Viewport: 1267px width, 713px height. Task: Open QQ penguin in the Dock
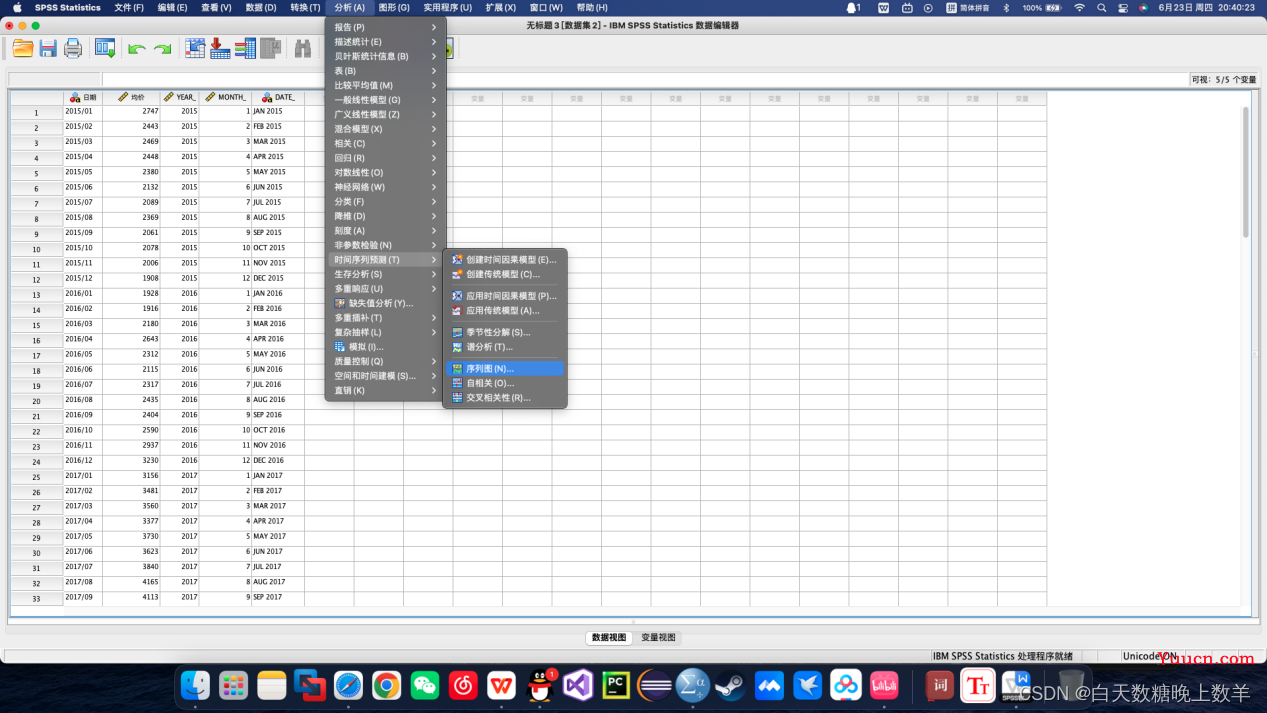tap(540, 685)
